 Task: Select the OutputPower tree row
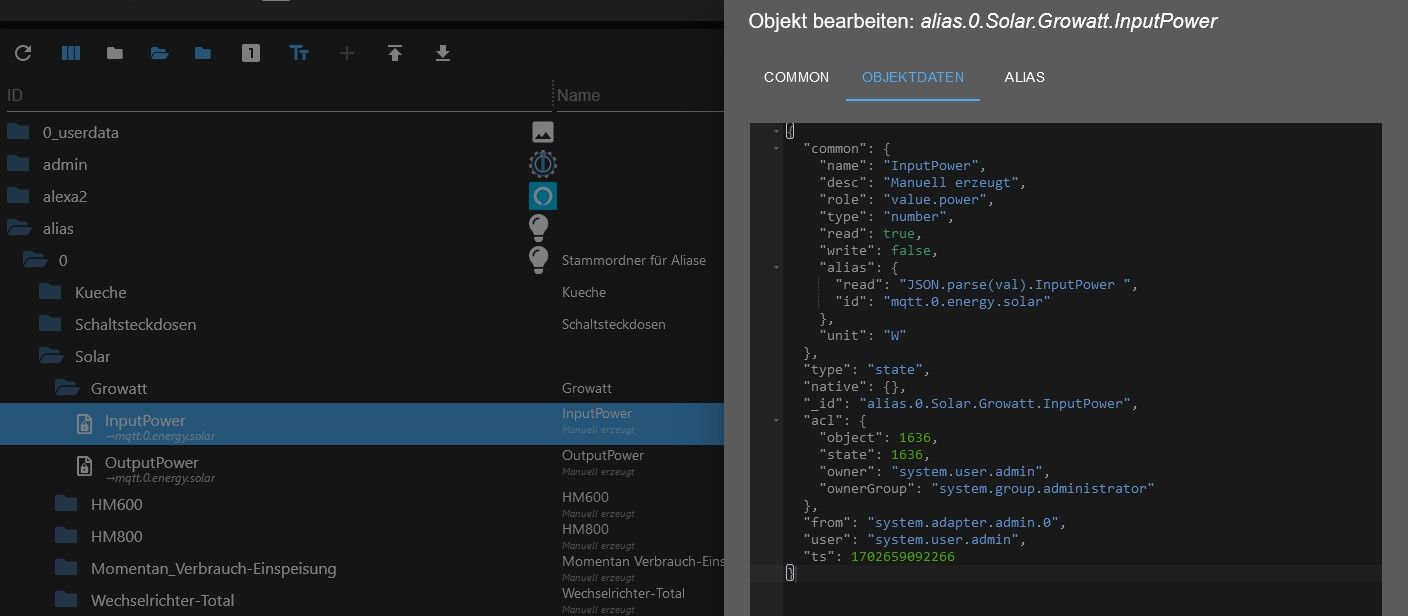pos(362,467)
